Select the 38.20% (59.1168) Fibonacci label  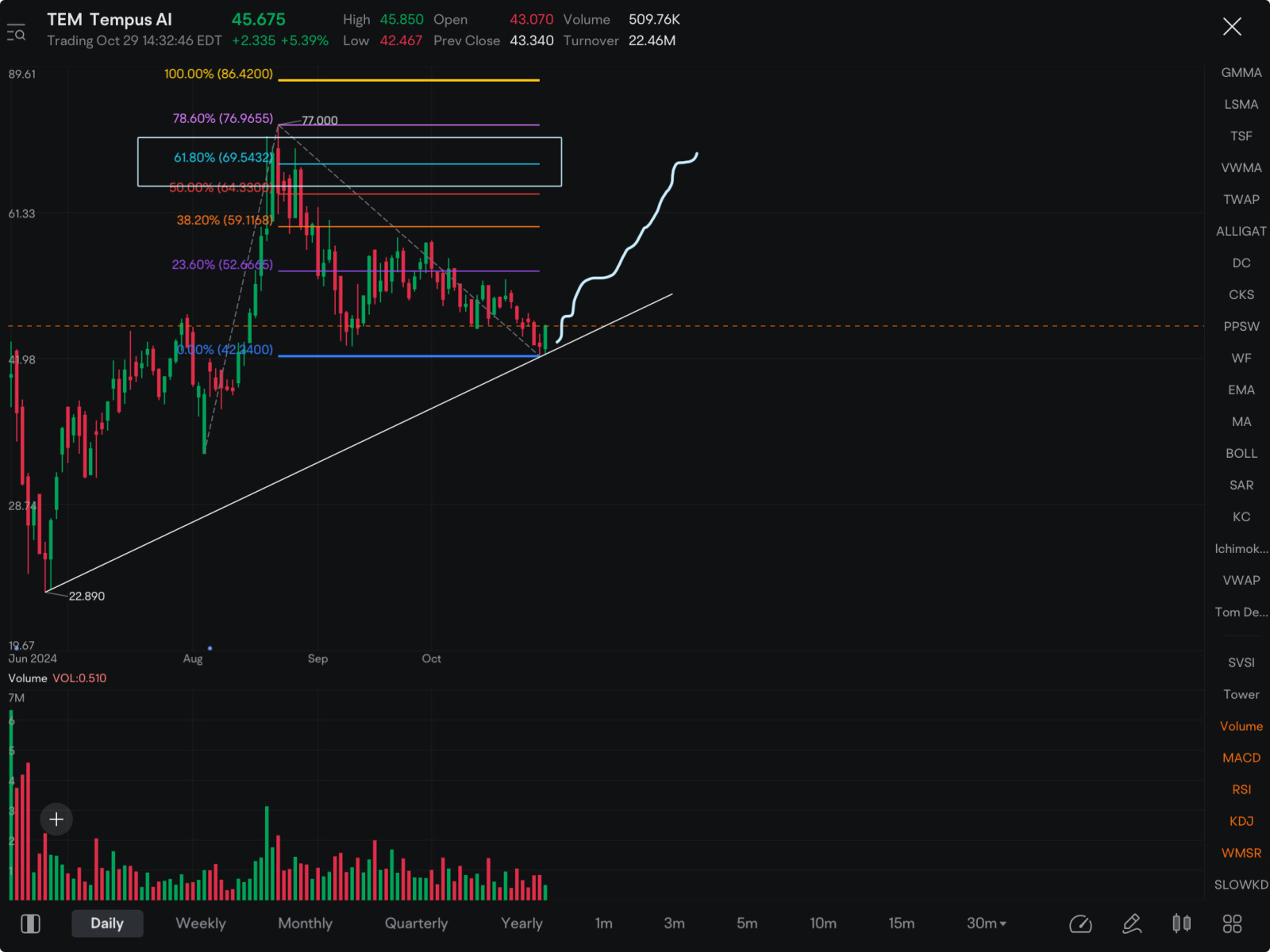point(225,220)
